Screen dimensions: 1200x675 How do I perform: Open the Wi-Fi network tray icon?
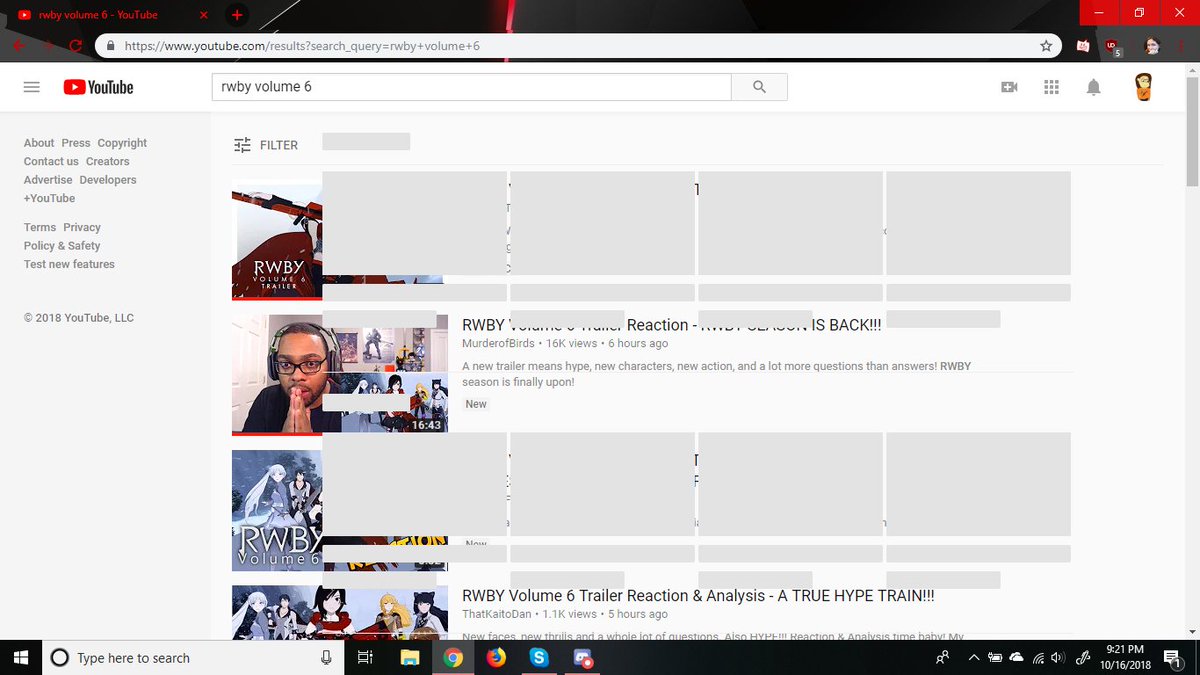(1038, 657)
